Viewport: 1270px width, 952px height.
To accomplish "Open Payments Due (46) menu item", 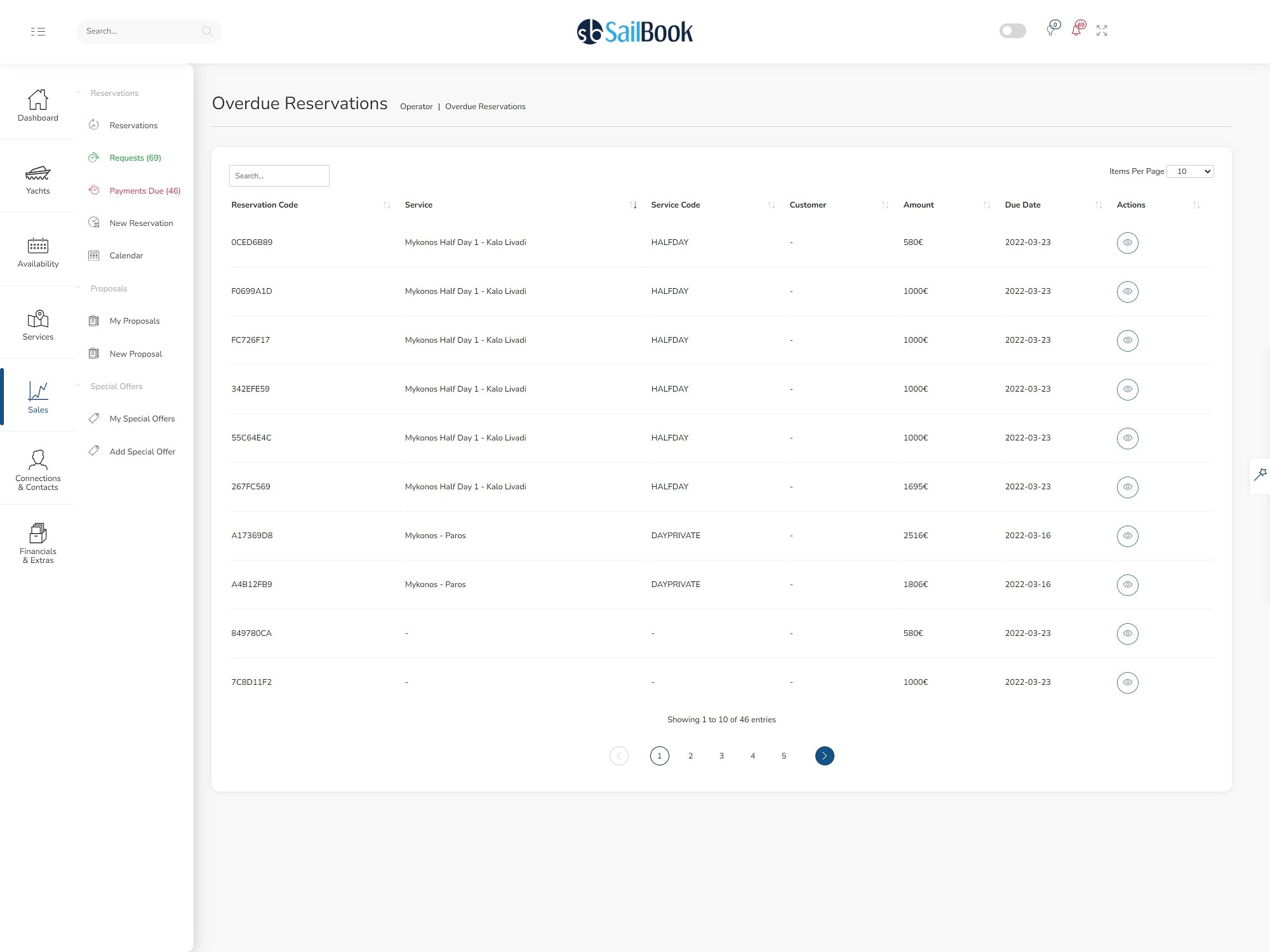I will tap(145, 190).
